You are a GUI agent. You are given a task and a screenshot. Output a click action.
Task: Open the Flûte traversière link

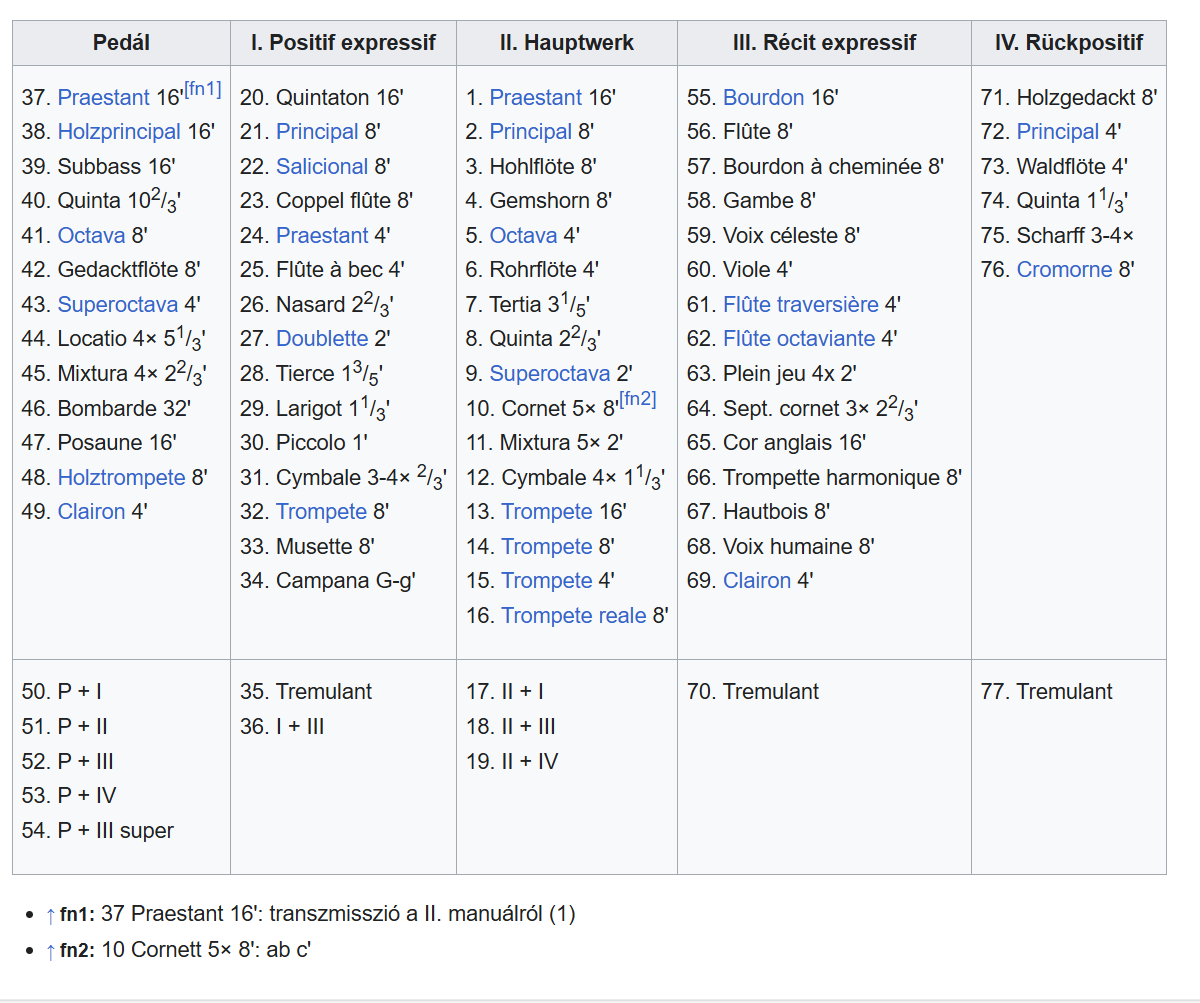tap(801, 304)
